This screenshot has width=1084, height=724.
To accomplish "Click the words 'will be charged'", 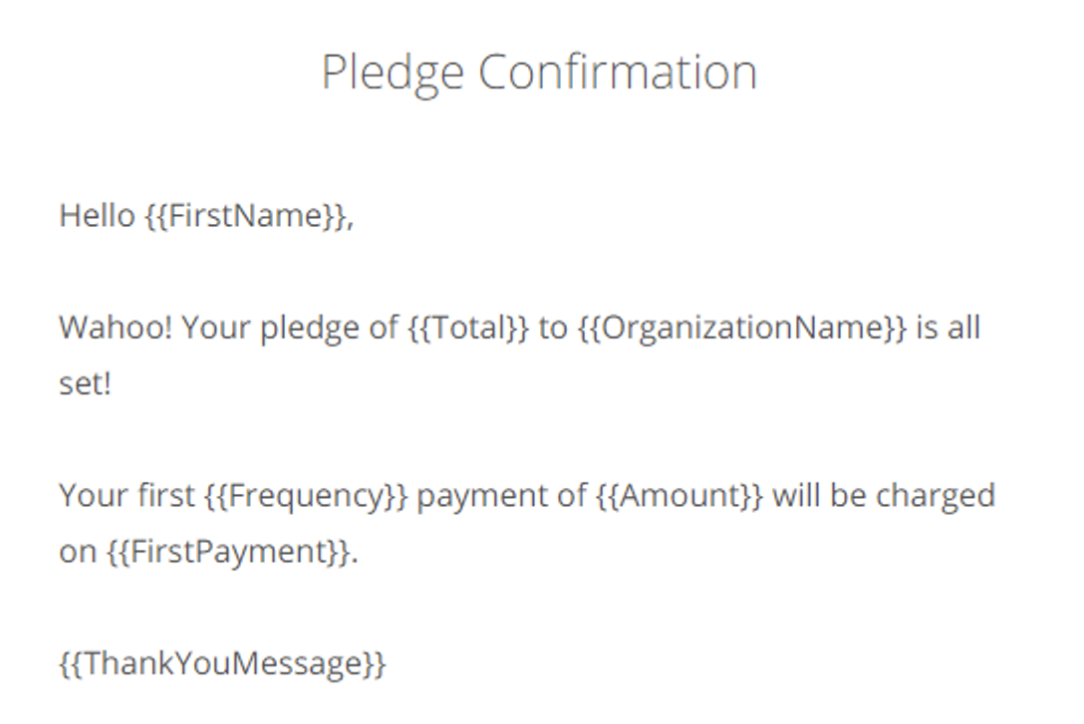I will [884, 496].
